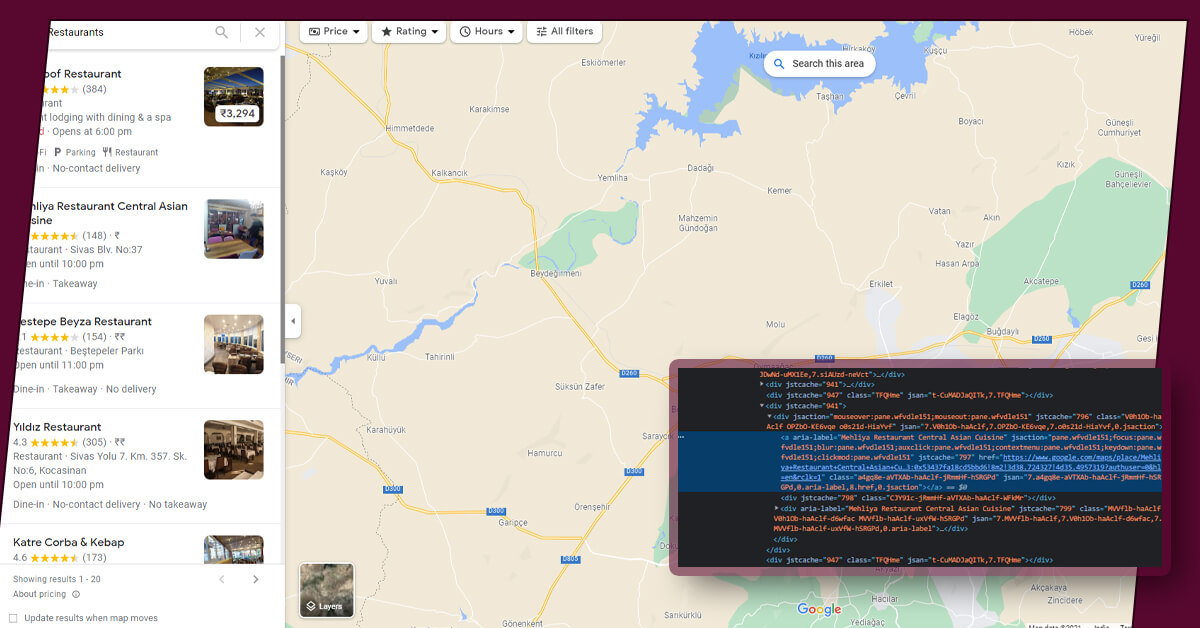Go to the next results page
The image size is (1200, 628).
click(255, 579)
